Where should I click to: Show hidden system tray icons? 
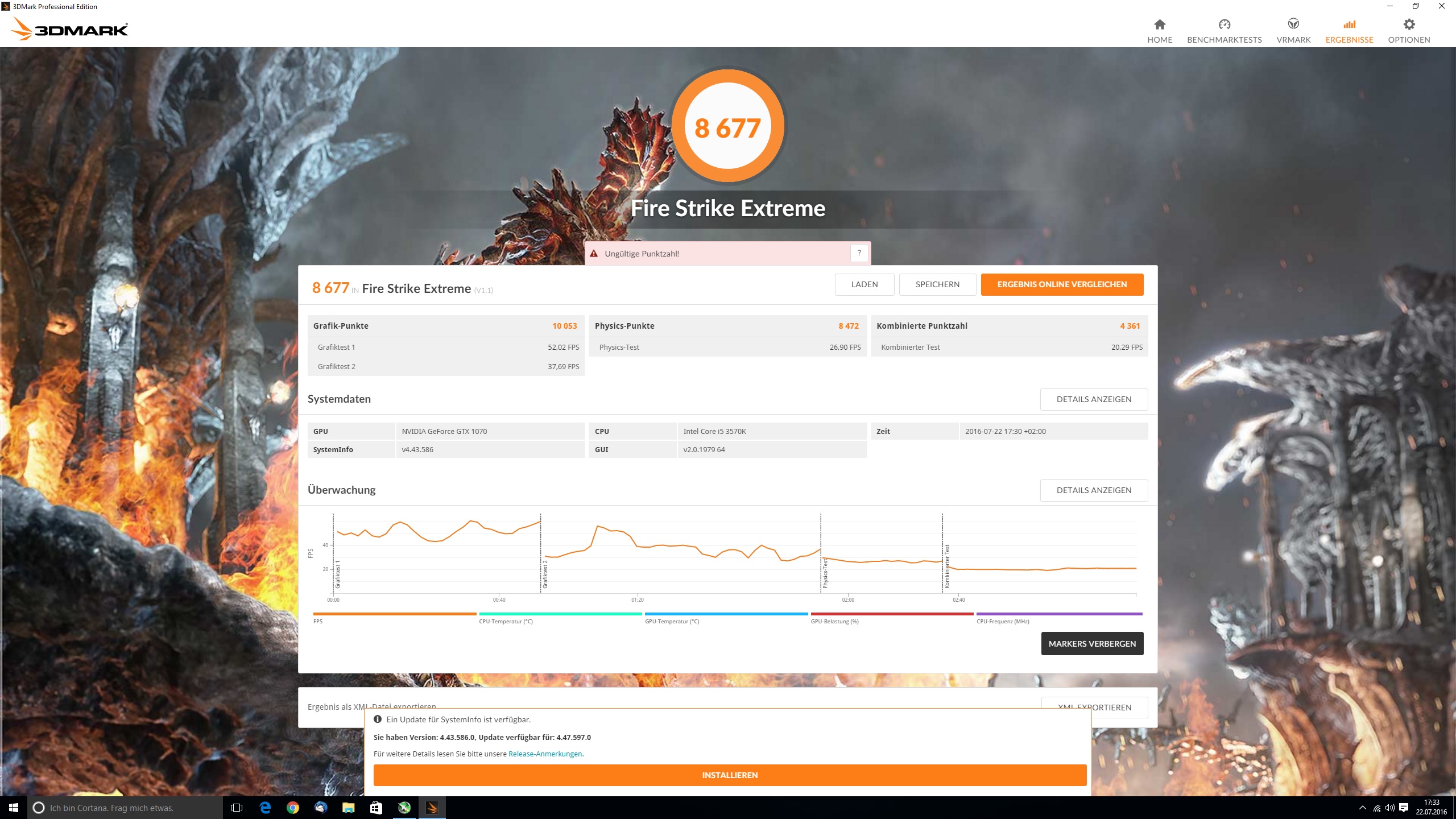(x=1362, y=808)
